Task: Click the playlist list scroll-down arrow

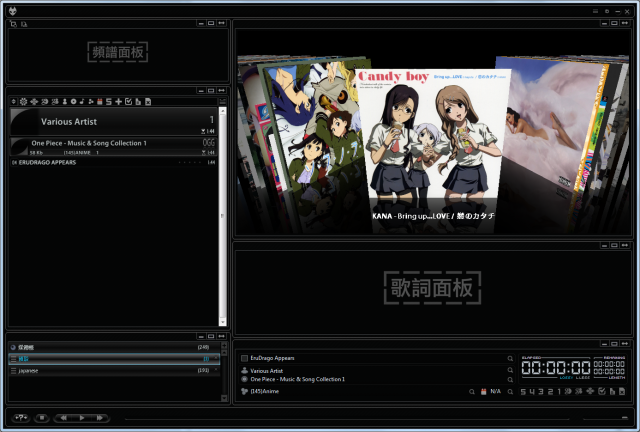Action: click(224, 398)
